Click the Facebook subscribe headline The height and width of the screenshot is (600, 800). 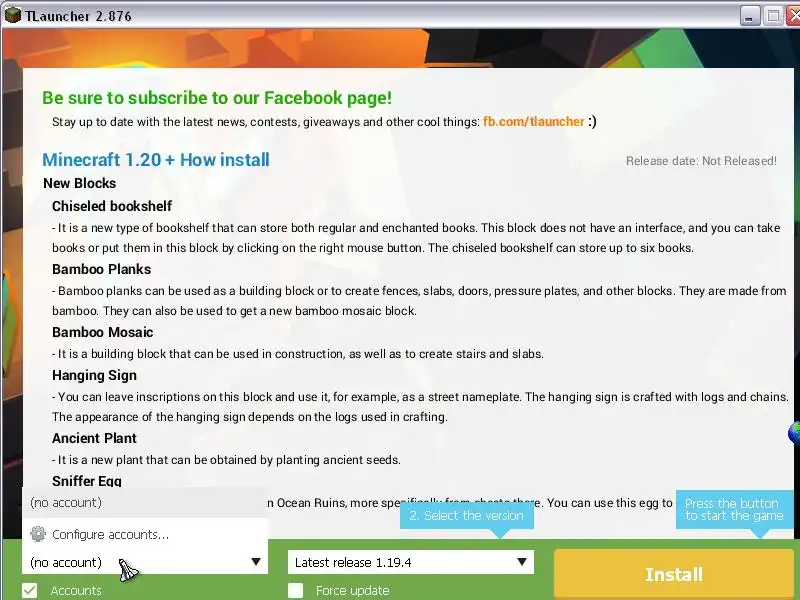(x=217, y=97)
